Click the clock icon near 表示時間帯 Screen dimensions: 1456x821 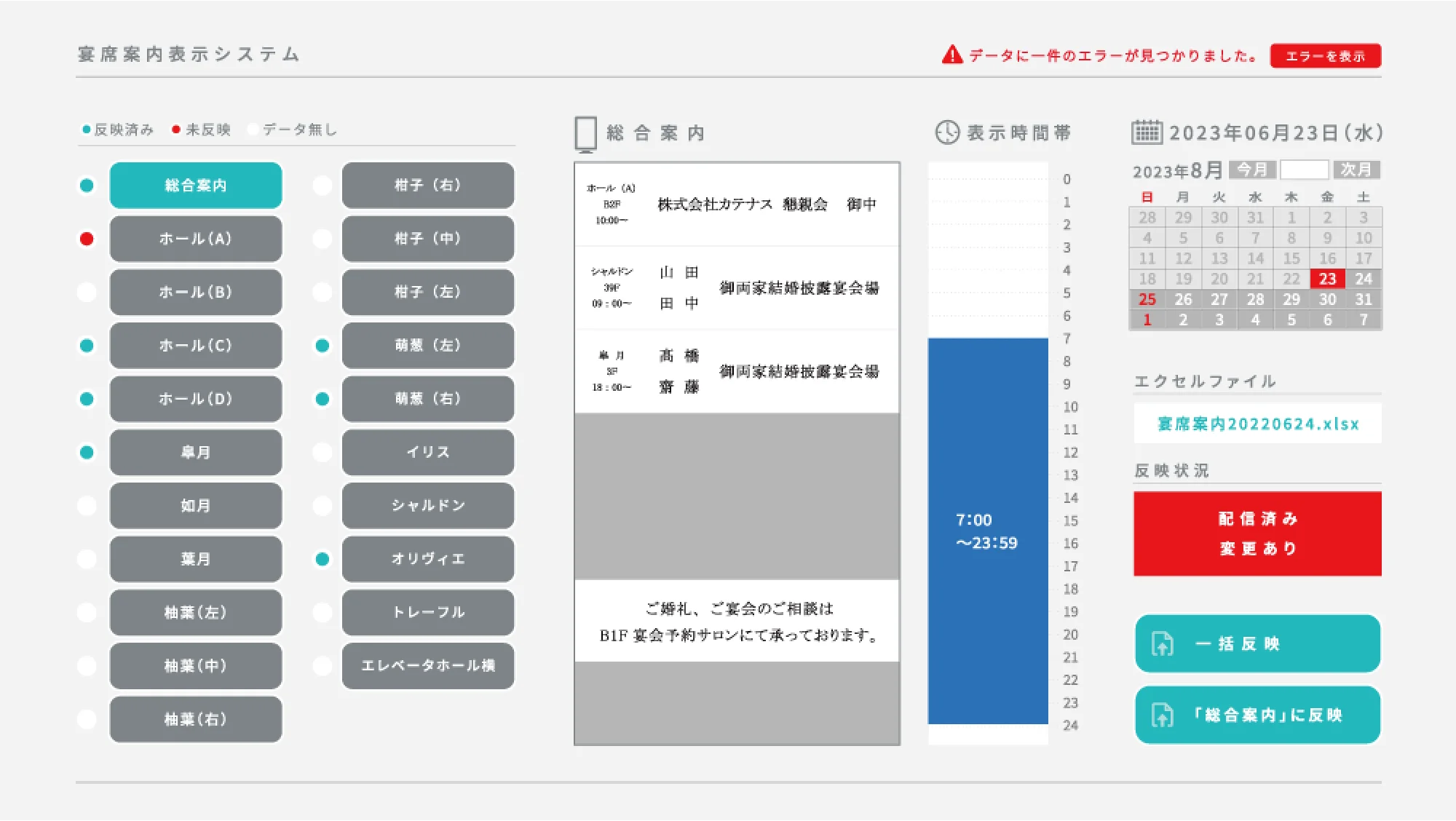click(x=947, y=132)
